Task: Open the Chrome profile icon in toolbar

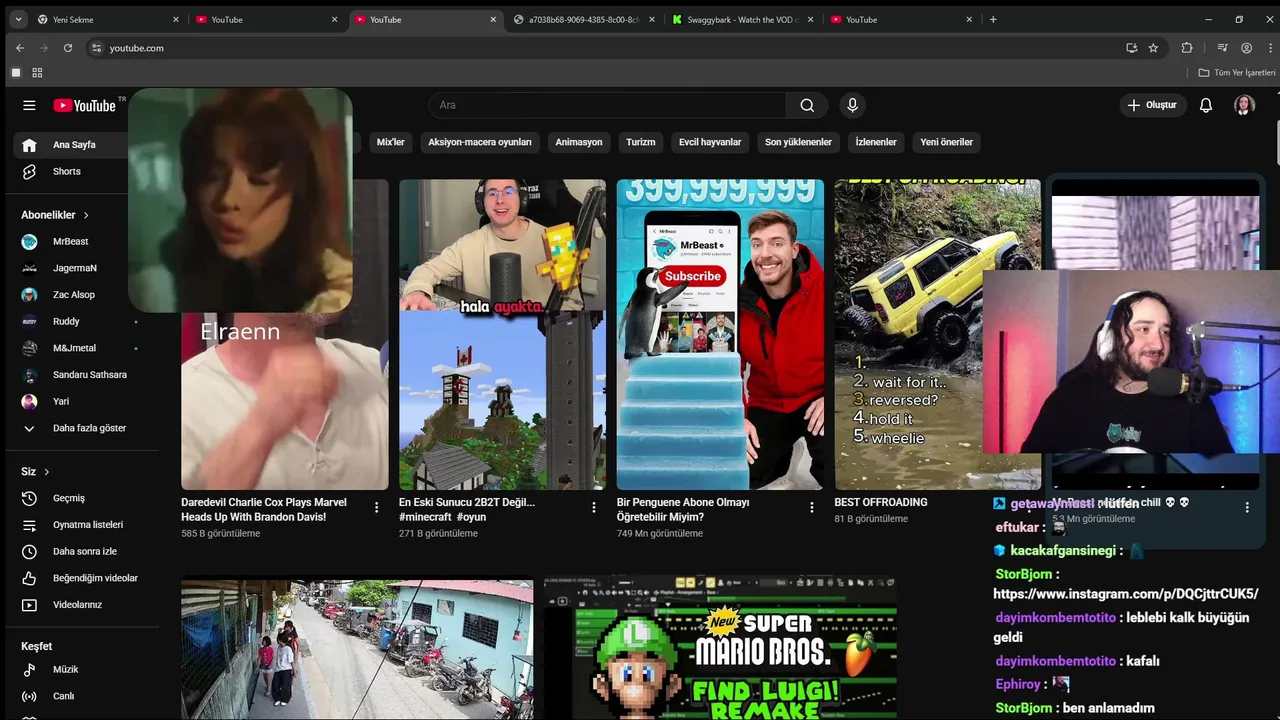Action: pyautogui.click(x=1246, y=48)
